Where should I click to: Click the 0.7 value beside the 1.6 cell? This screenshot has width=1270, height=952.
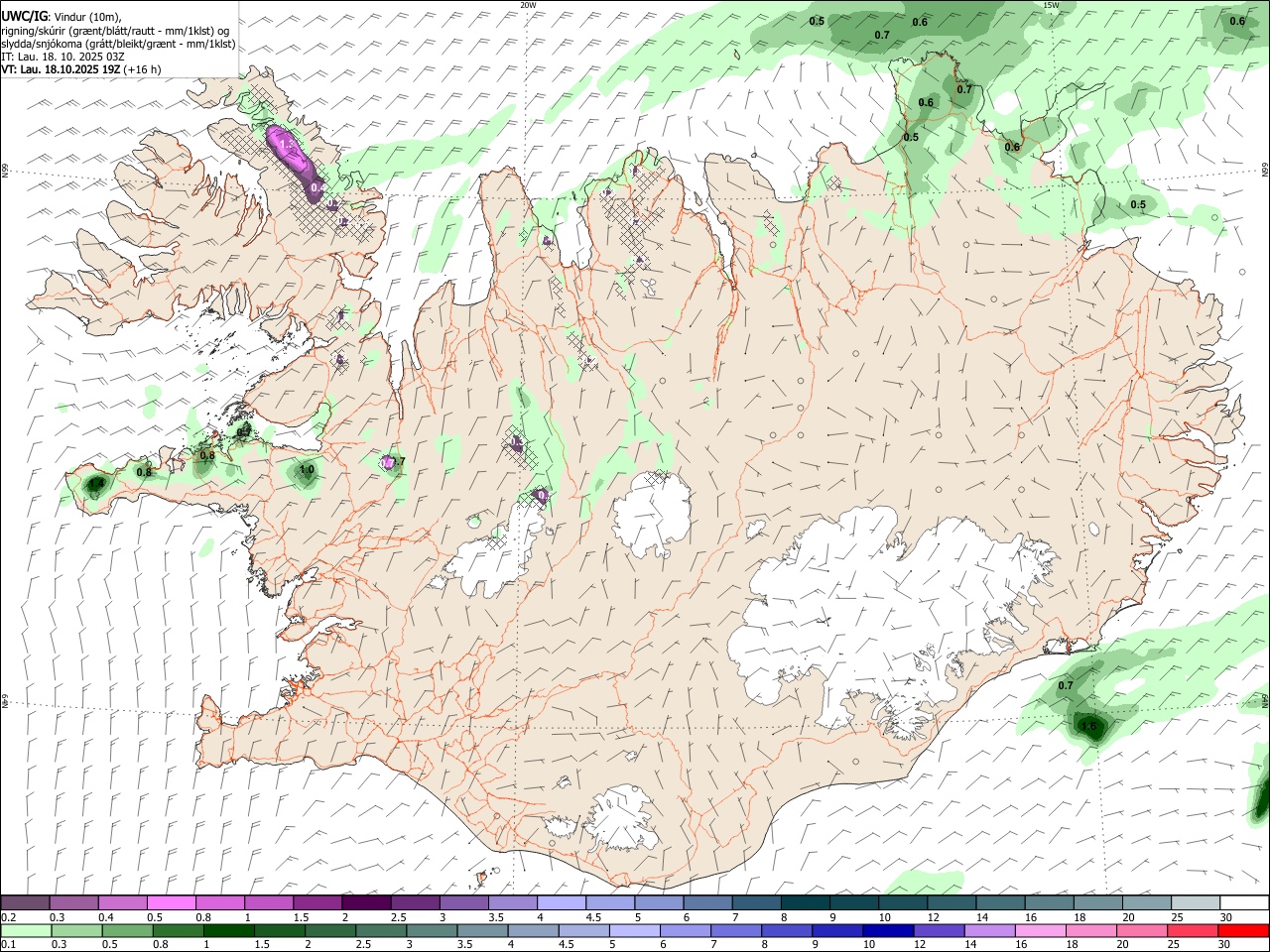click(x=1066, y=685)
